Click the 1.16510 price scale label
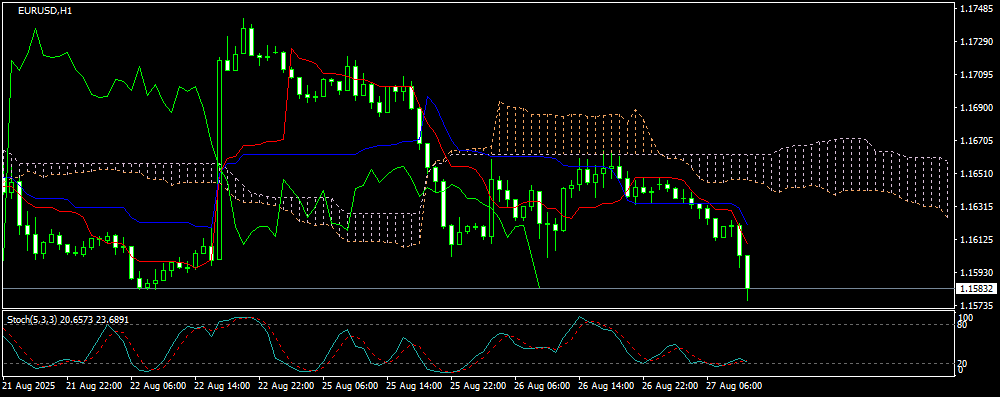1000x397 pixels. coord(976,174)
